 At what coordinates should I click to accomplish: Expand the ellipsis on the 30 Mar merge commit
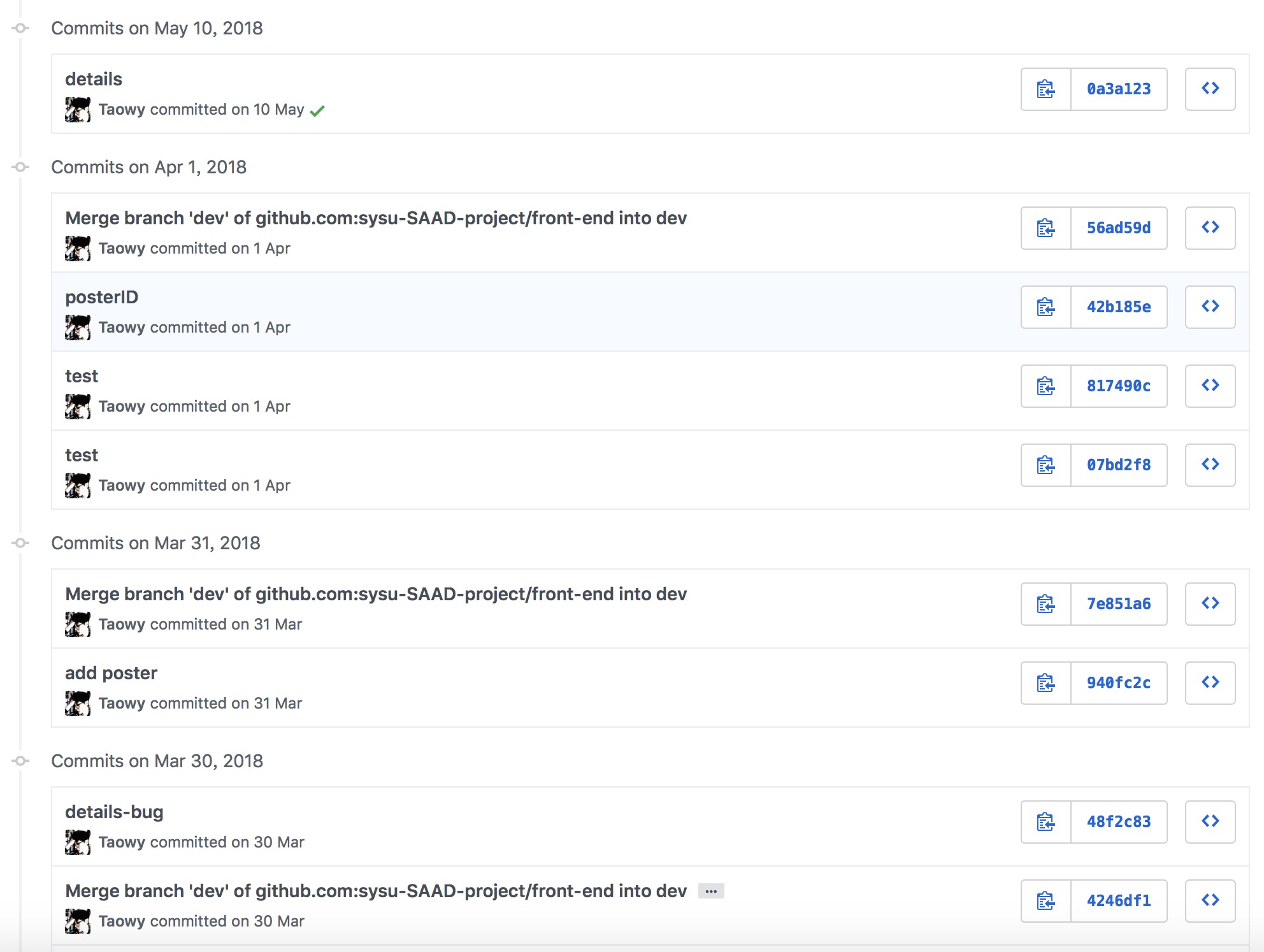click(711, 891)
